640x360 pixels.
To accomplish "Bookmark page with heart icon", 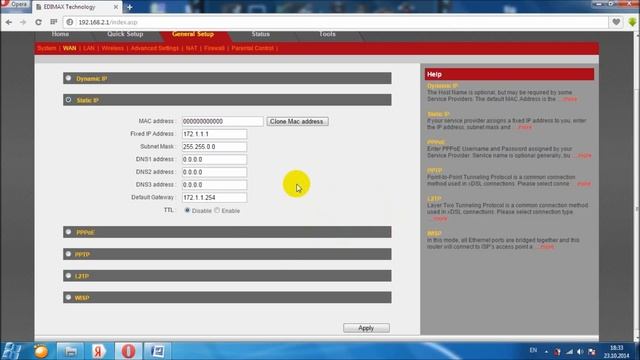I will pos(616,22).
